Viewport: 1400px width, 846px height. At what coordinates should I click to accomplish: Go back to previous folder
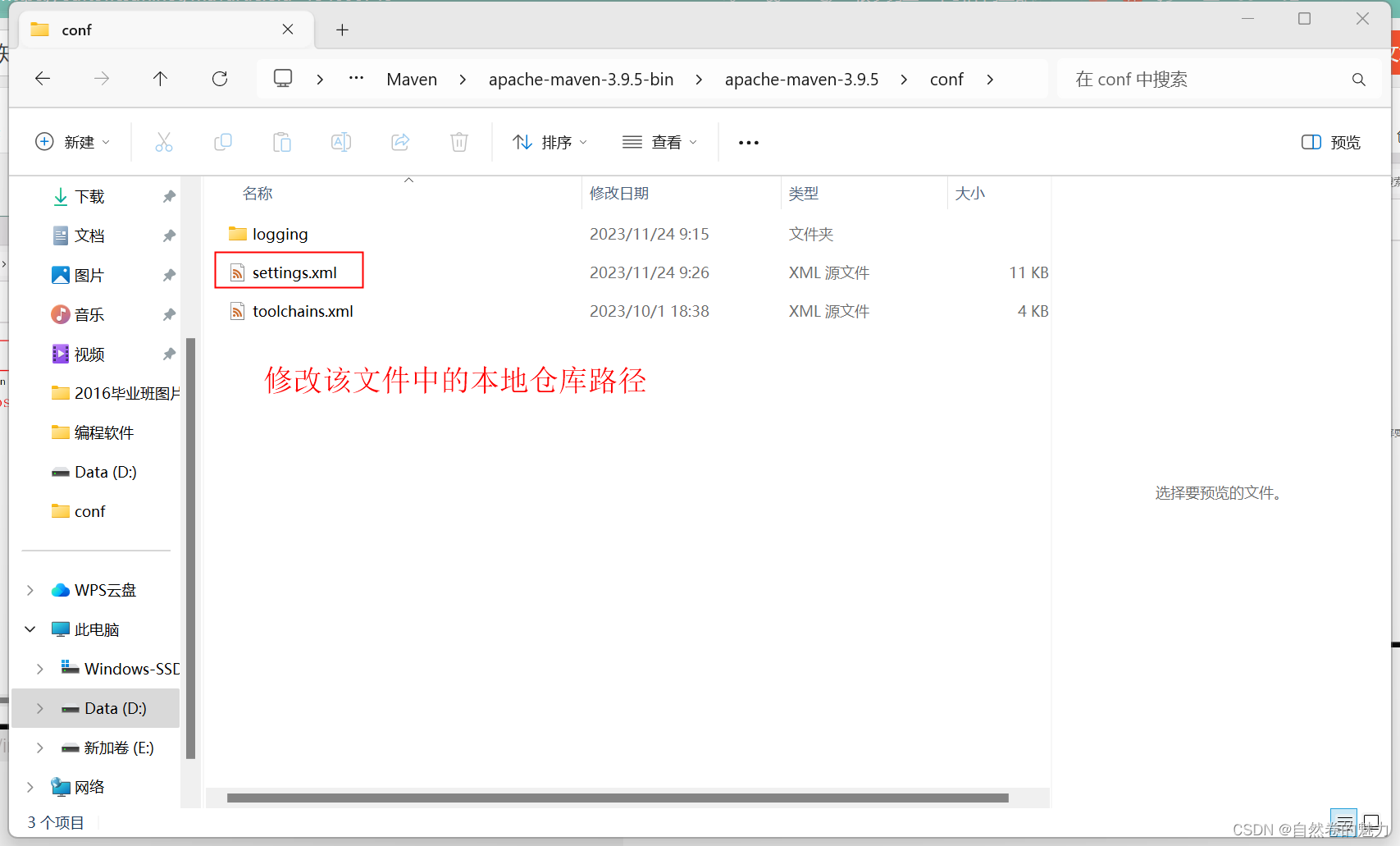pos(43,79)
